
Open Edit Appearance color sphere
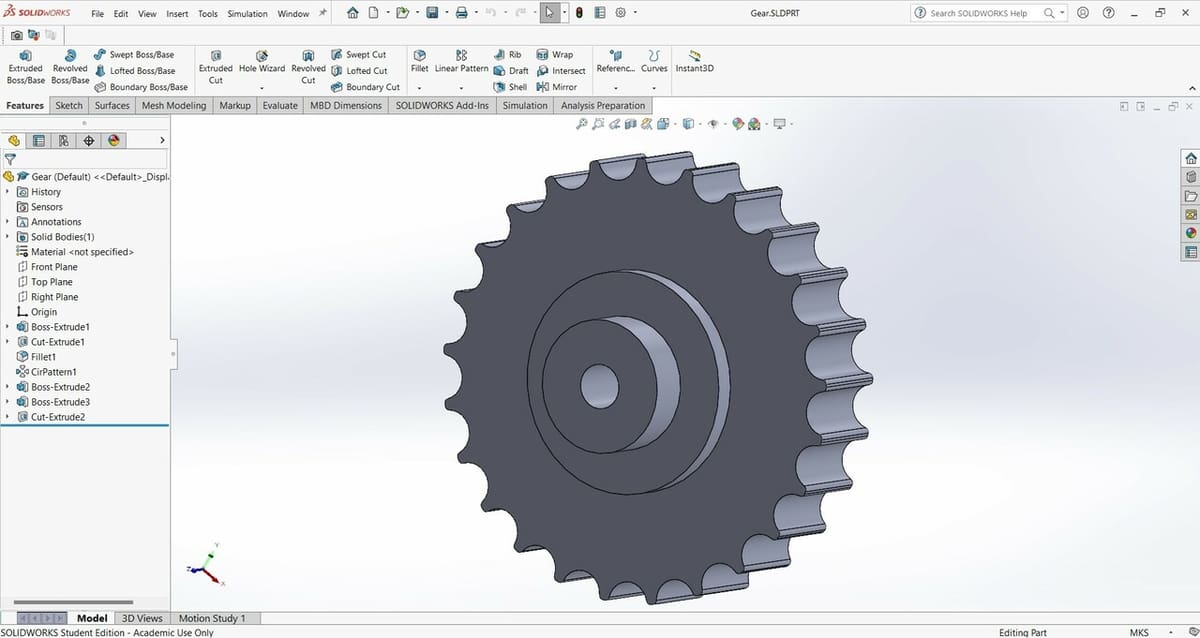tap(739, 124)
